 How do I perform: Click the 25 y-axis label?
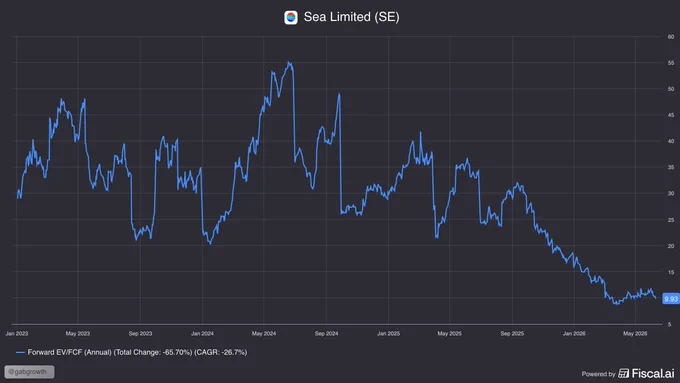pyautogui.click(x=670, y=220)
